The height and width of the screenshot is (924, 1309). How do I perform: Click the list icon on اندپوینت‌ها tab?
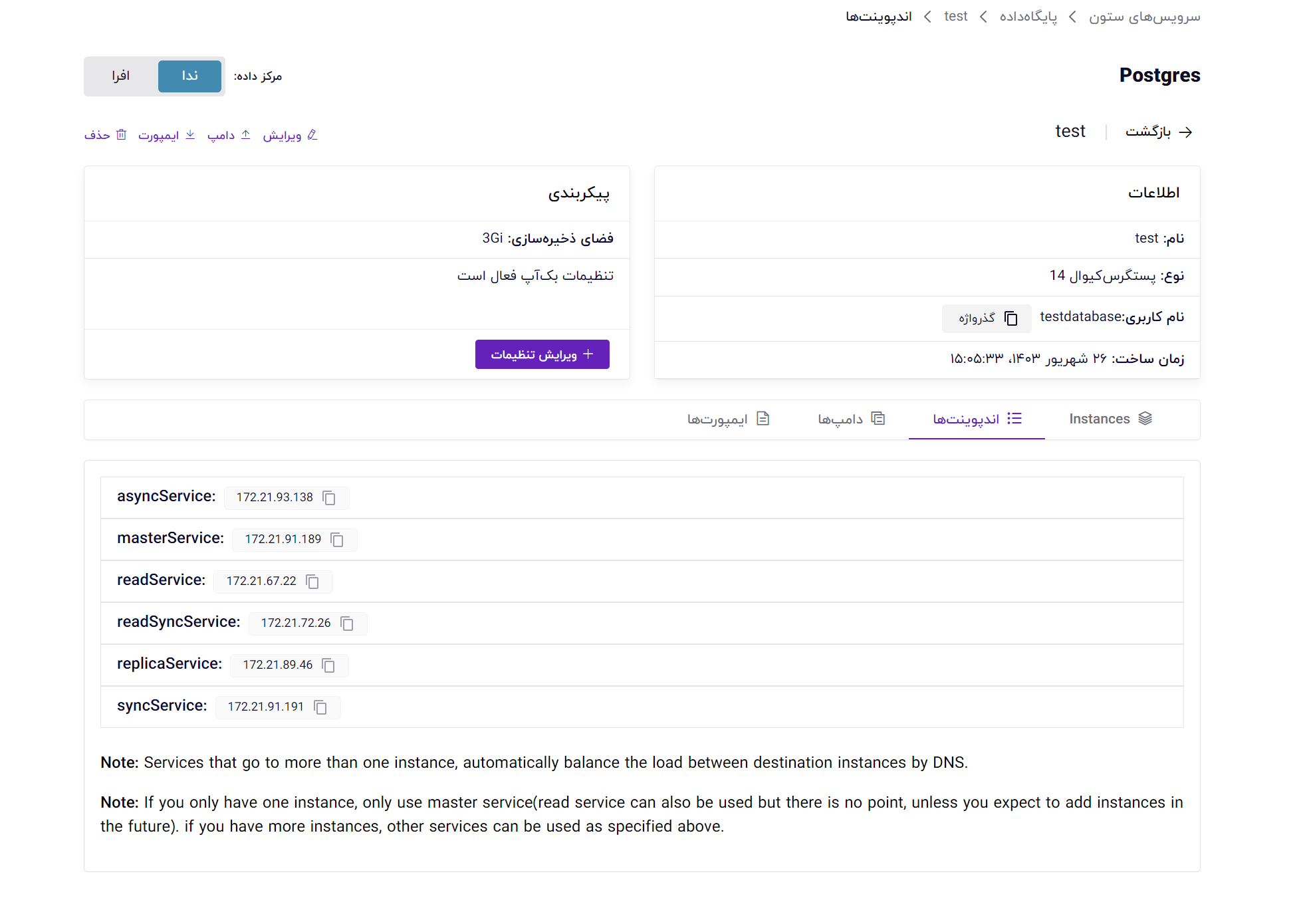[x=1014, y=419]
